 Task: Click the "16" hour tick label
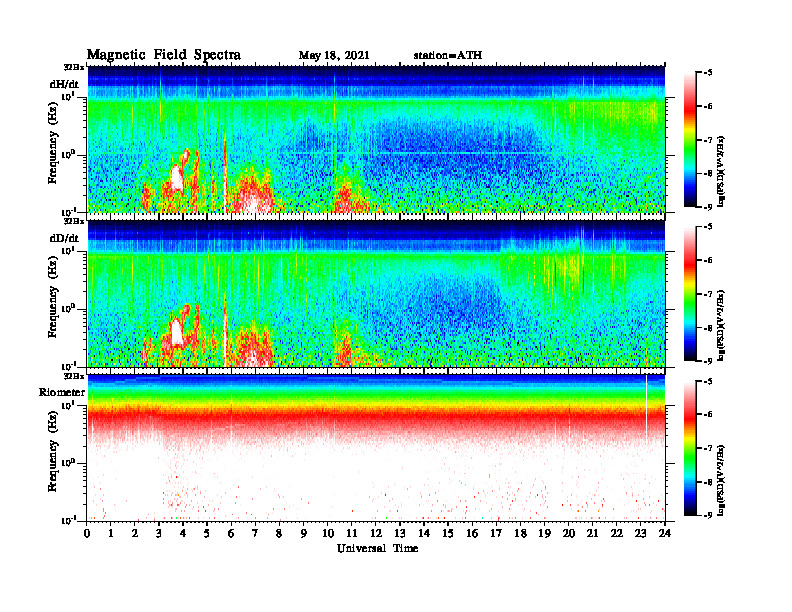[472, 533]
